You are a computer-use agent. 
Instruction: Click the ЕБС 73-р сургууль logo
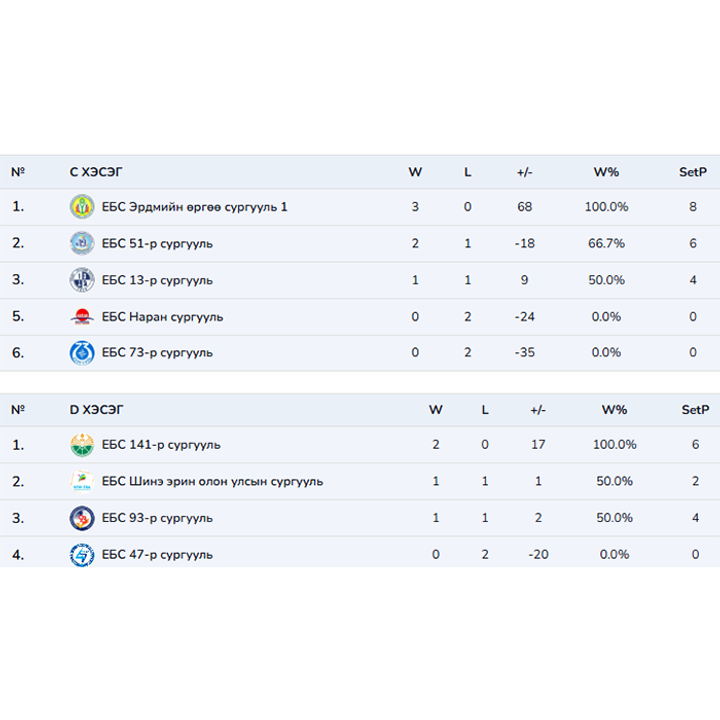(x=81, y=353)
